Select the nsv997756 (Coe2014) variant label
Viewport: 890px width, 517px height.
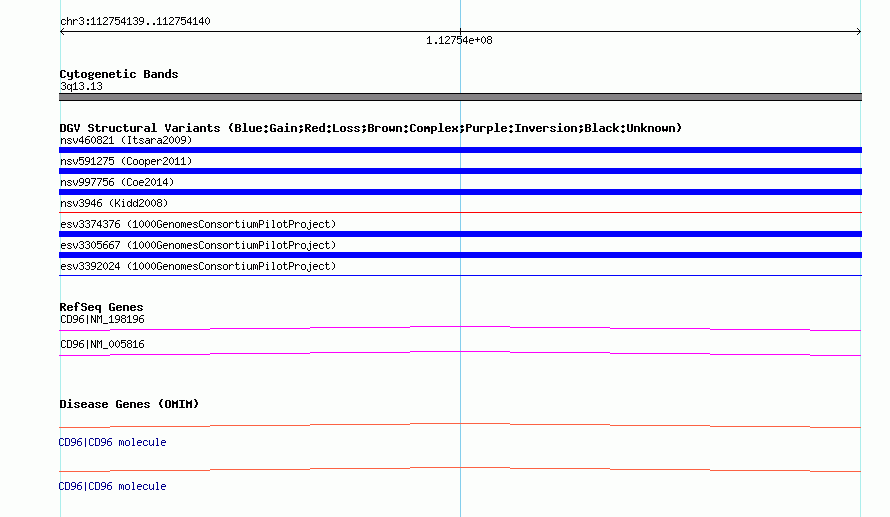[x=117, y=182]
